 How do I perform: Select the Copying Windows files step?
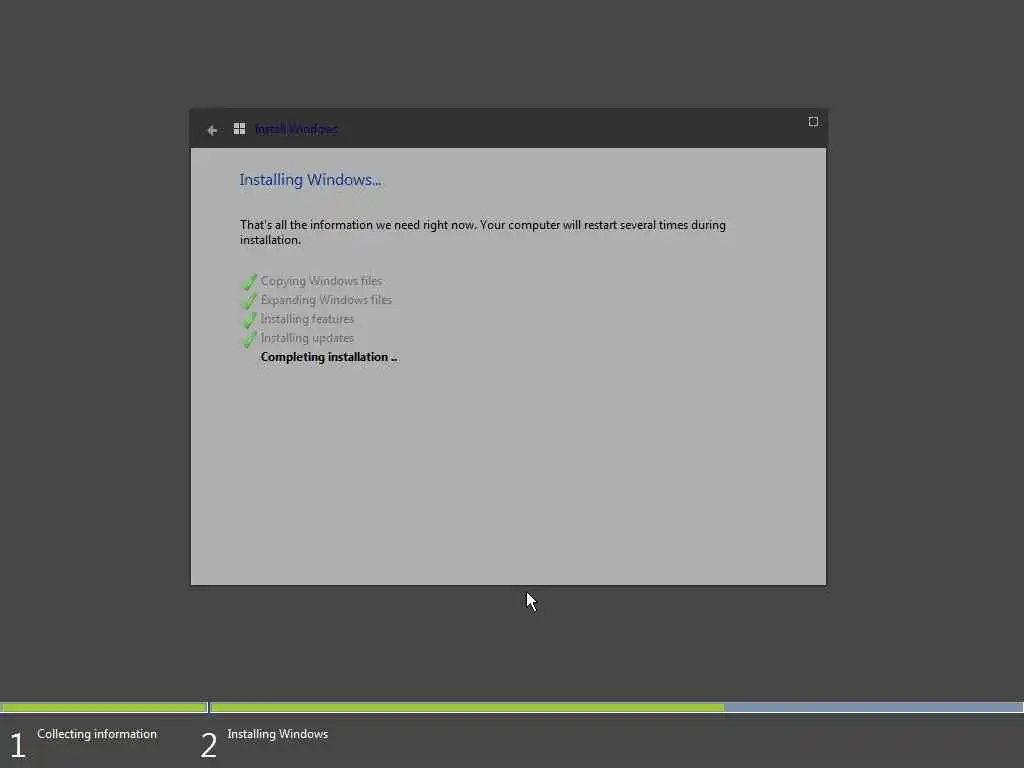tap(321, 281)
